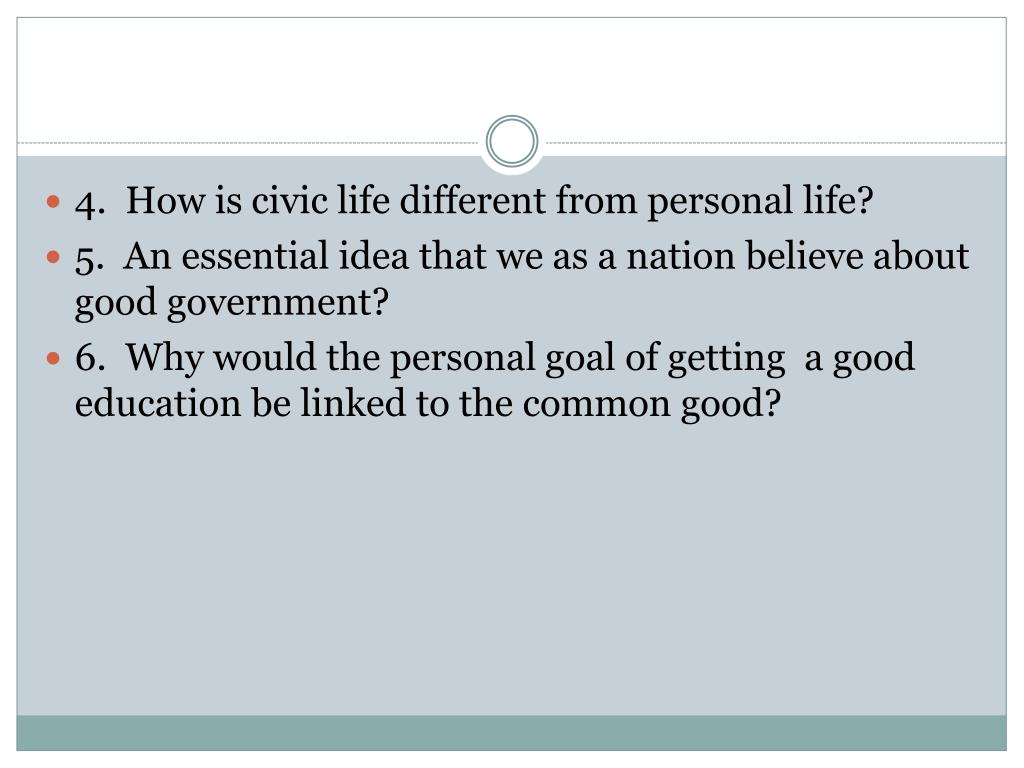Click the phrase 'An essential idea' in question 5

tap(266, 255)
